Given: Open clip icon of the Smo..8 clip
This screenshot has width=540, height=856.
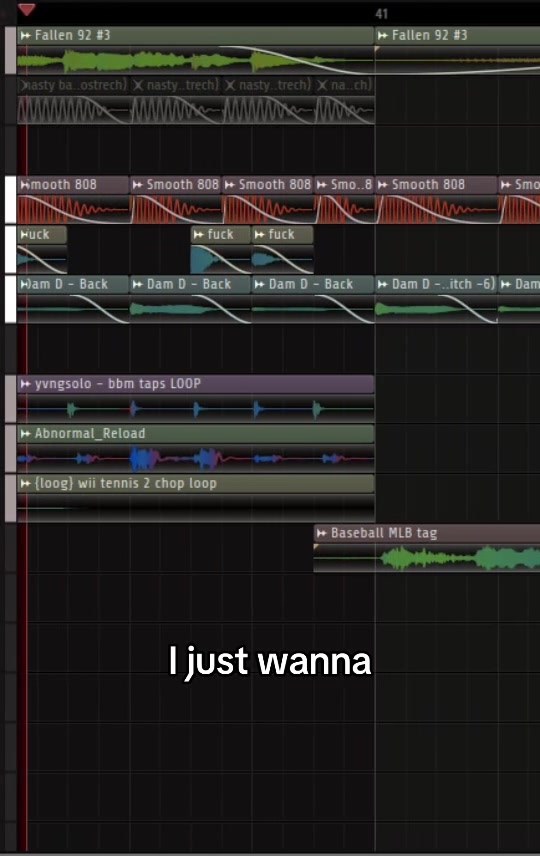Looking at the screenshot, I should pyautogui.click(x=322, y=185).
